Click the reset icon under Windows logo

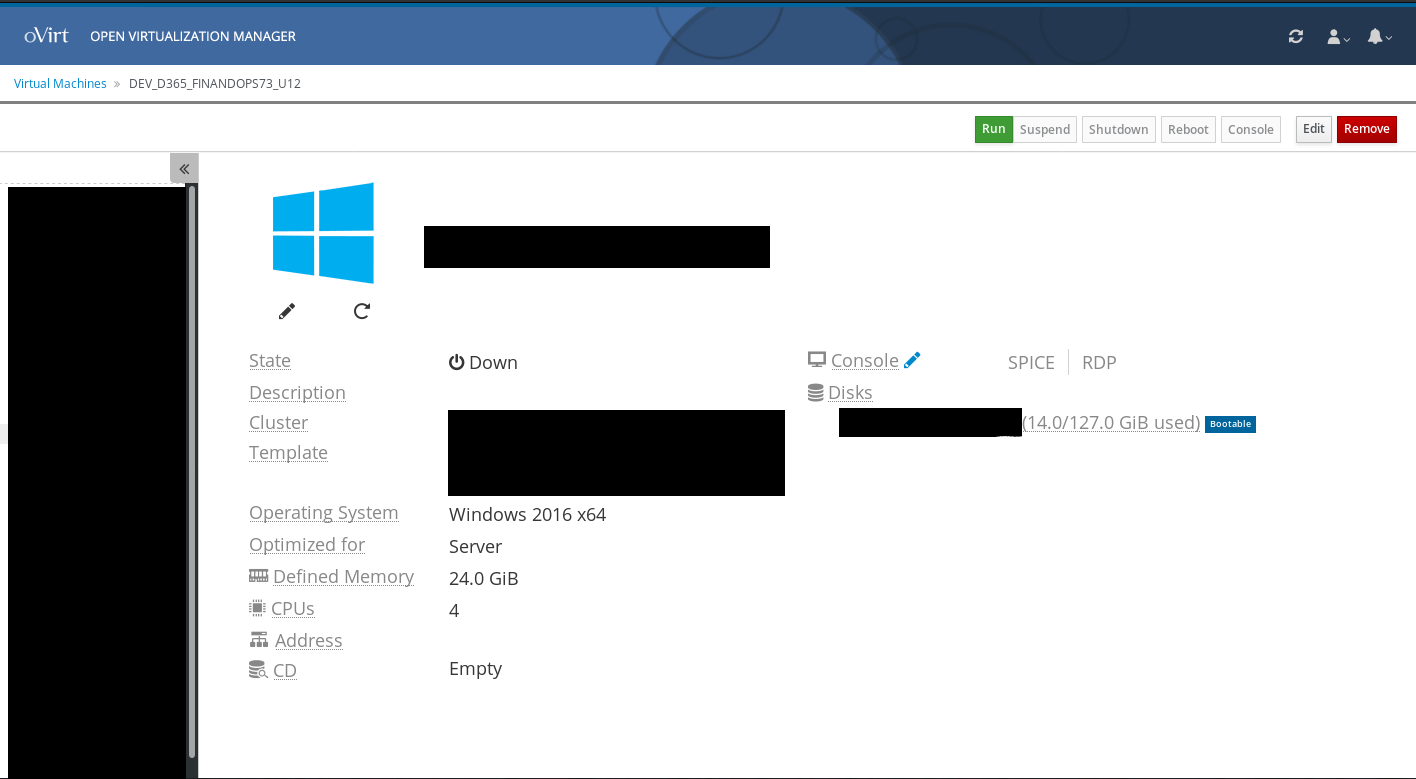pos(362,311)
